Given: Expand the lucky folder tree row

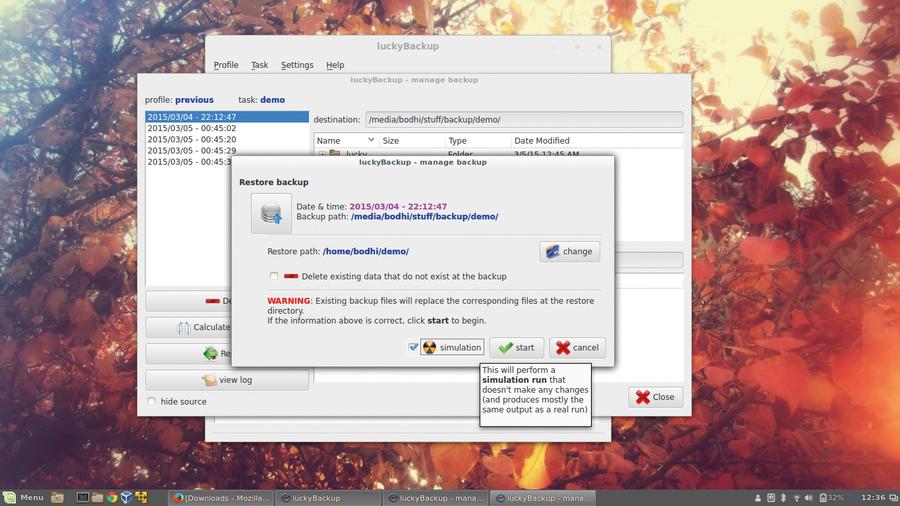Looking at the screenshot, I should [x=322, y=154].
